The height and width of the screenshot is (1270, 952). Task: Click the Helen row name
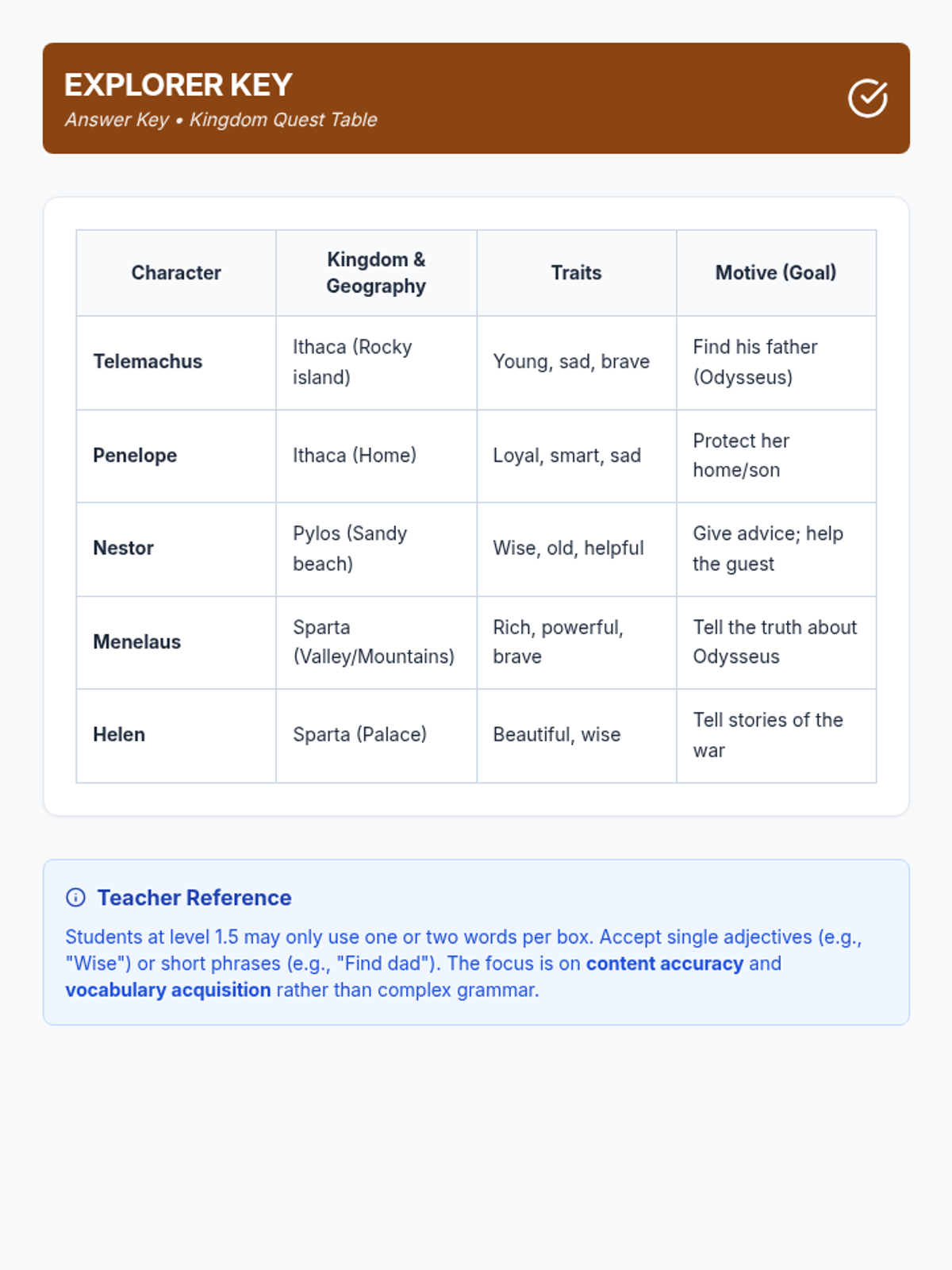pyautogui.click(x=119, y=735)
